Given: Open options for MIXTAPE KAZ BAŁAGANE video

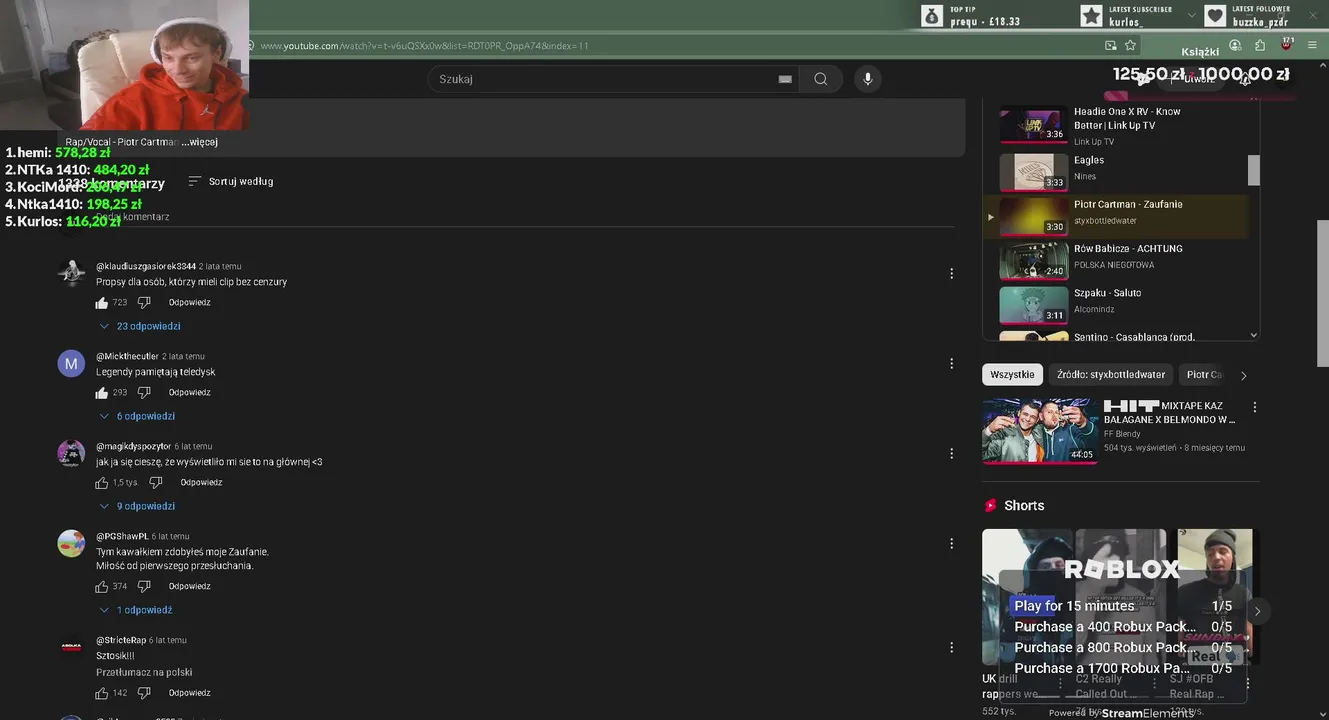Looking at the screenshot, I should pos(1254,407).
